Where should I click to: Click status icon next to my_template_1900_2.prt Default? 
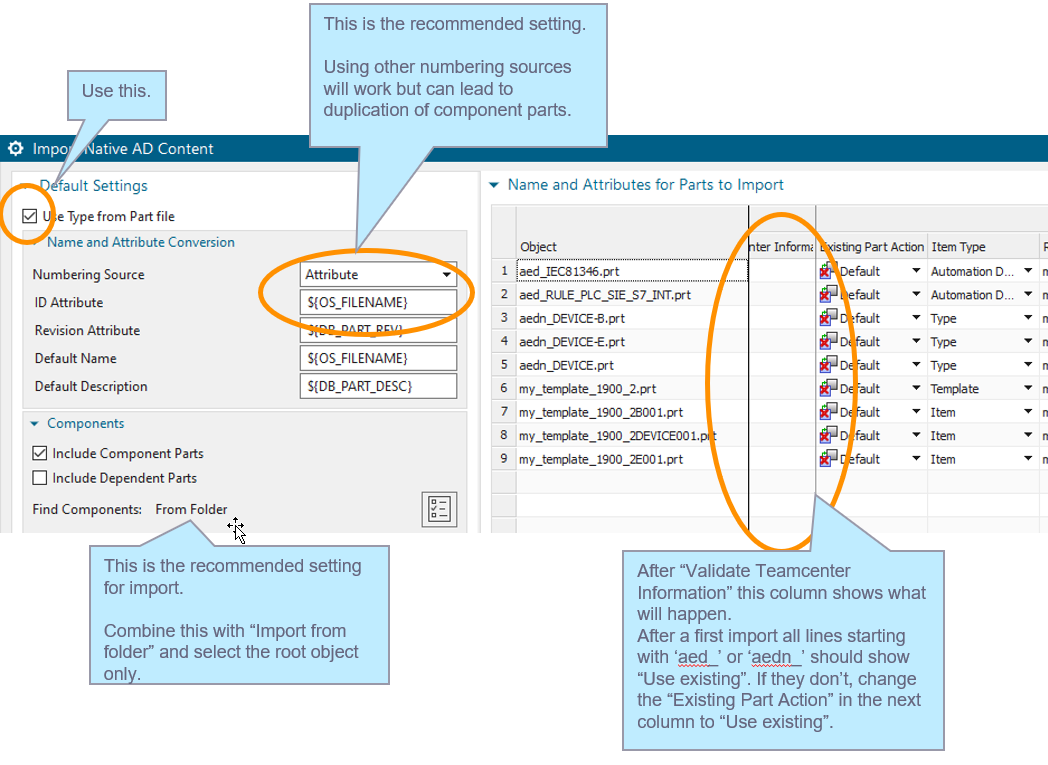point(826,388)
